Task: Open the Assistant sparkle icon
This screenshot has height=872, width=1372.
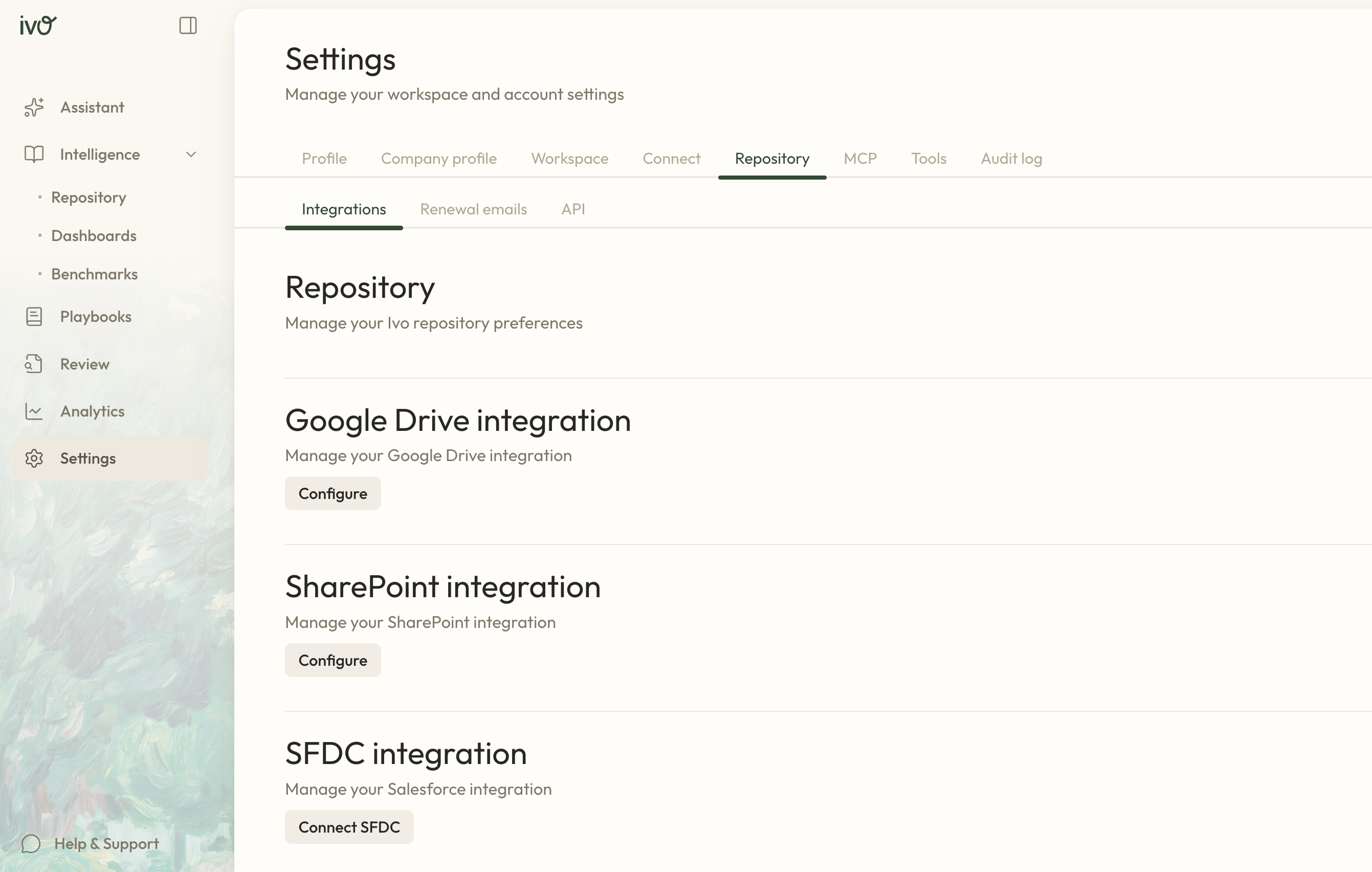Action: click(x=34, y=107)
